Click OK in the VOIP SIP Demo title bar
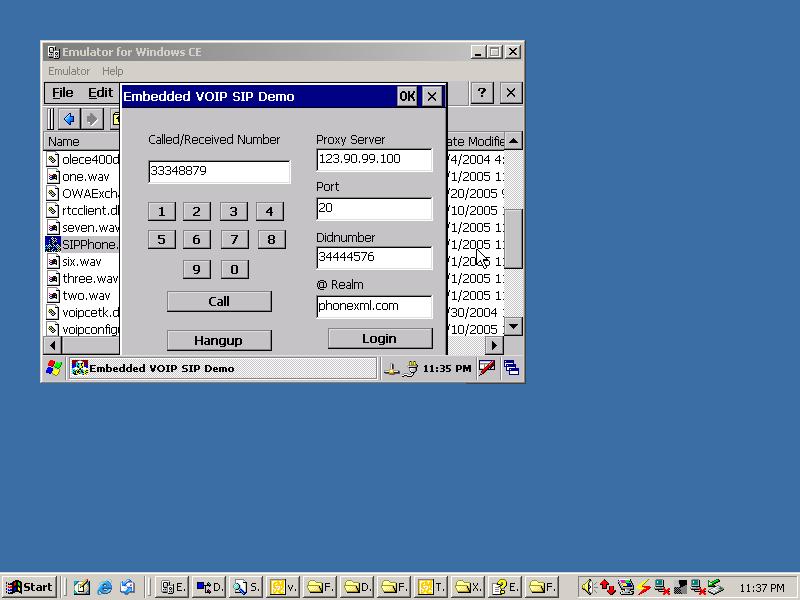 (407, 96)
